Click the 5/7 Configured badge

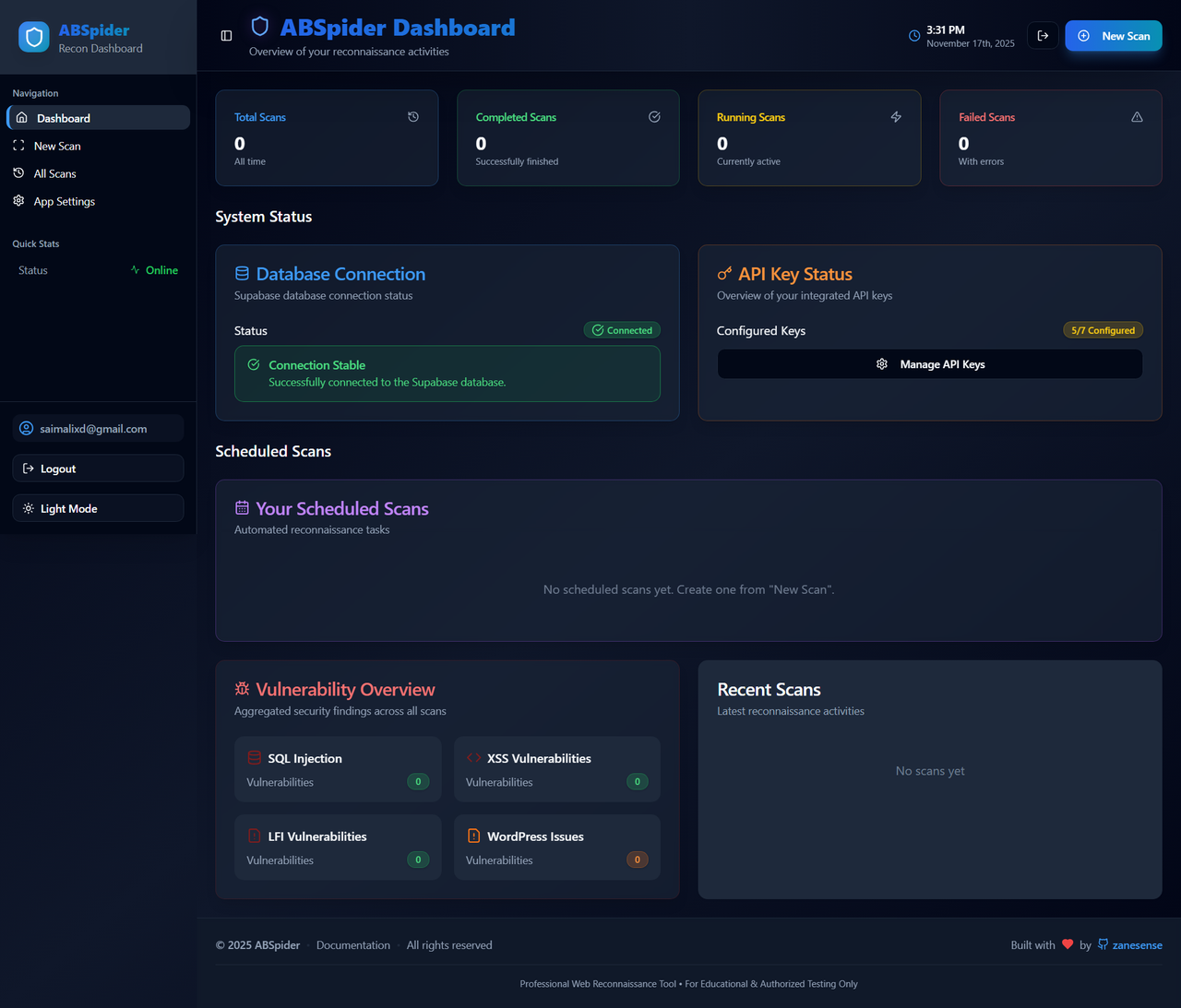(x=1103, y=330)
